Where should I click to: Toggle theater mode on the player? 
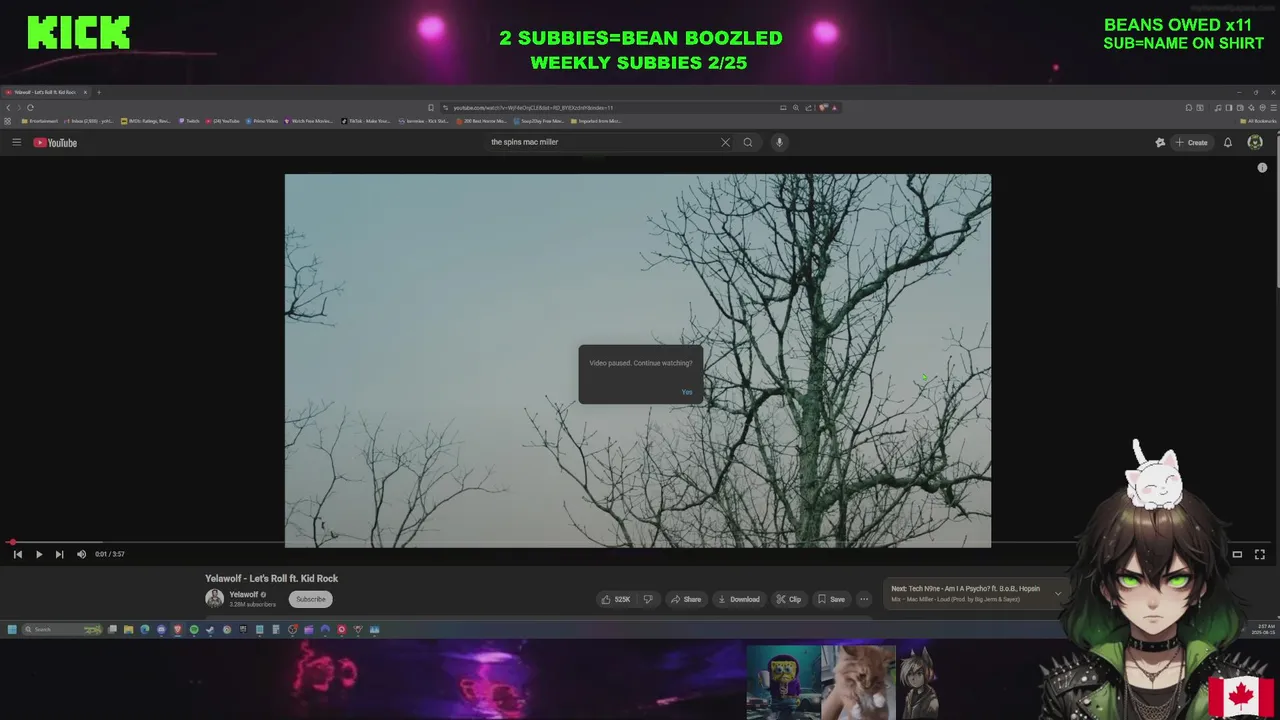click(x=1237, y=554)
